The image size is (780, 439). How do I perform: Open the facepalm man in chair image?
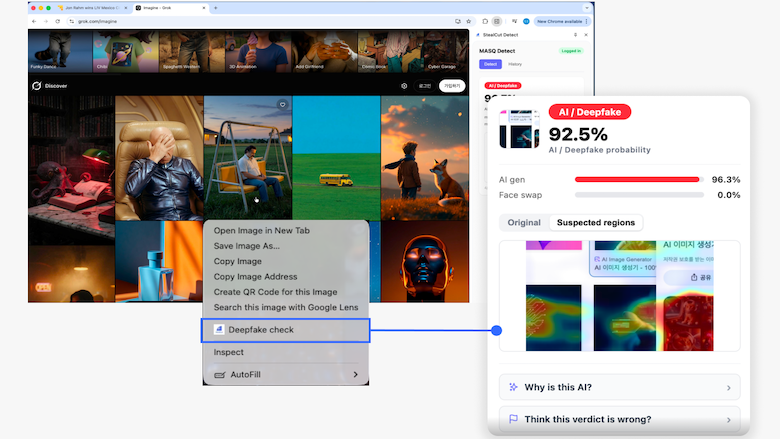tap(159, 158)
